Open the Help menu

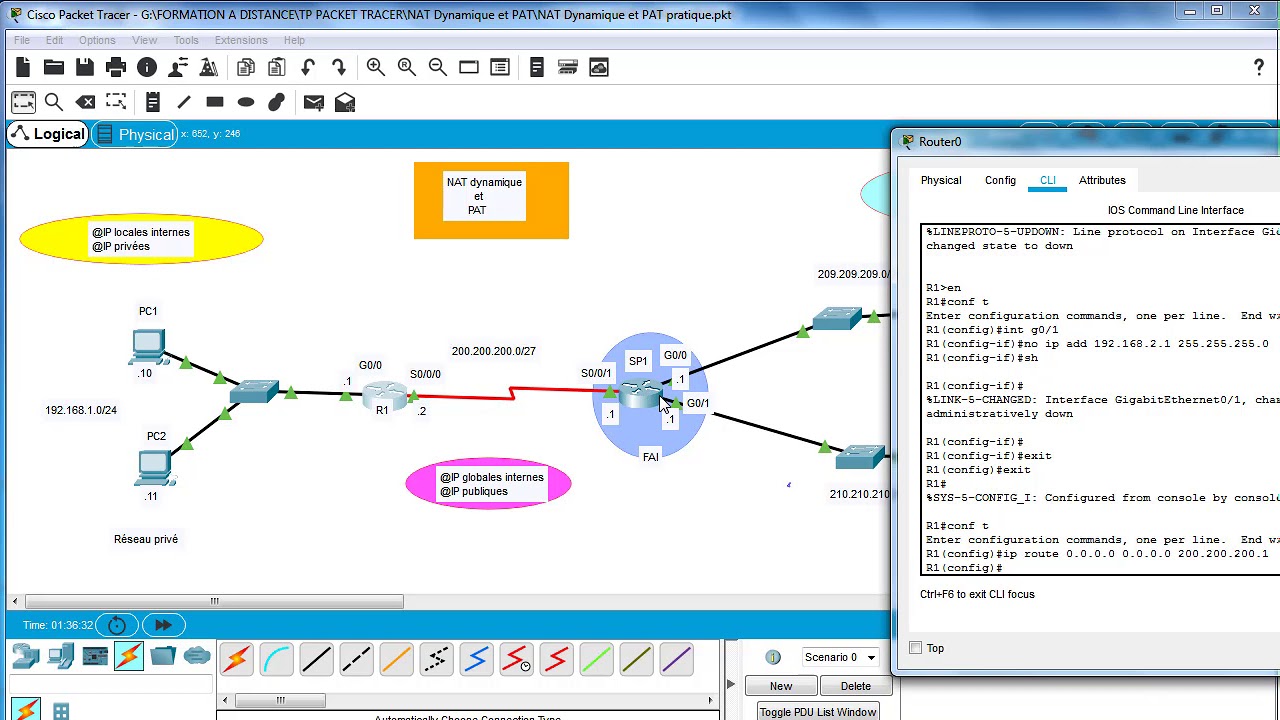point(294,40)
